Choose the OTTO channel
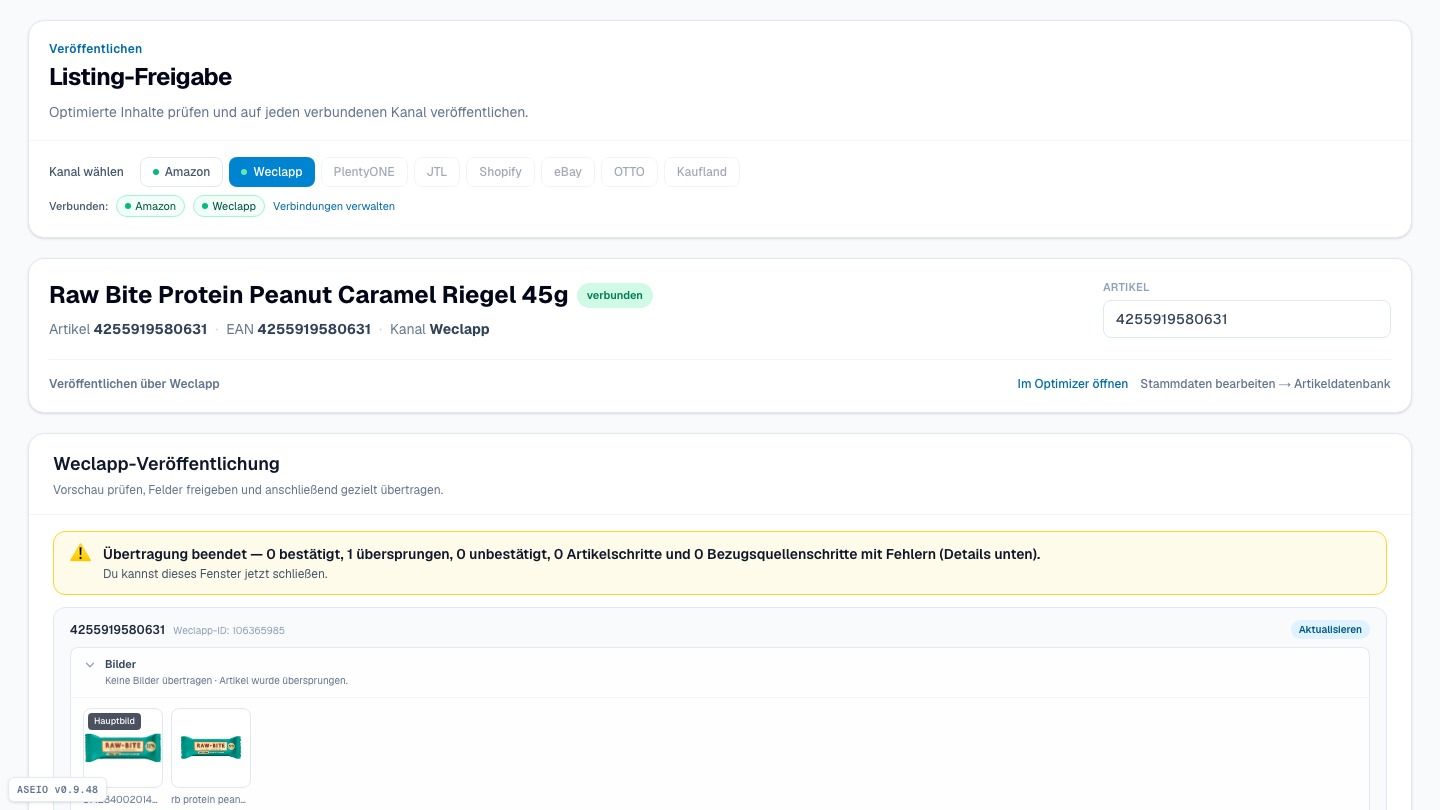1440x810 pixels. pos(629,172)
